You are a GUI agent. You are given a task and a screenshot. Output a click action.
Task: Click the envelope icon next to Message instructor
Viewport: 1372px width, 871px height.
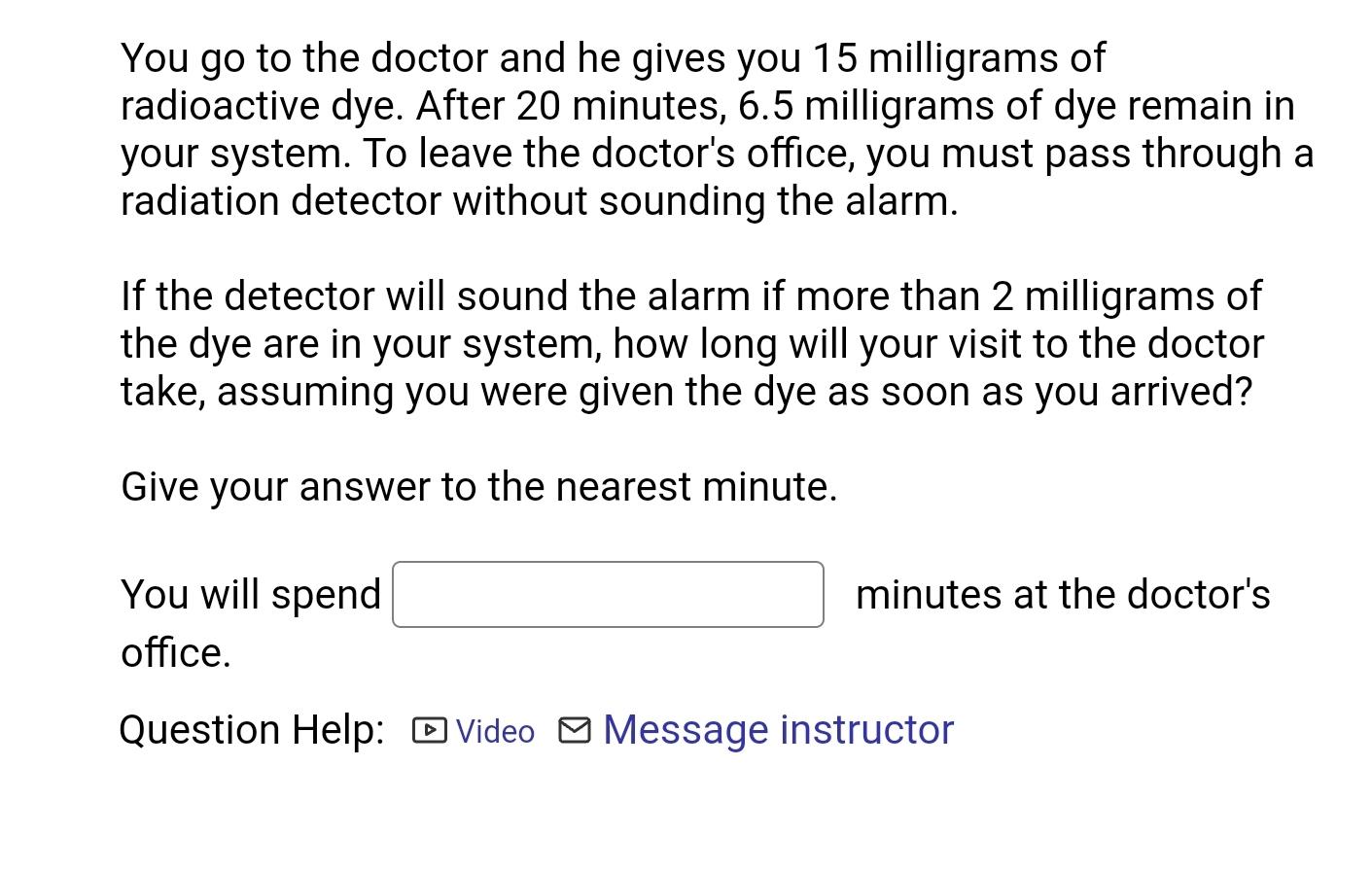[x=574, y=730]
